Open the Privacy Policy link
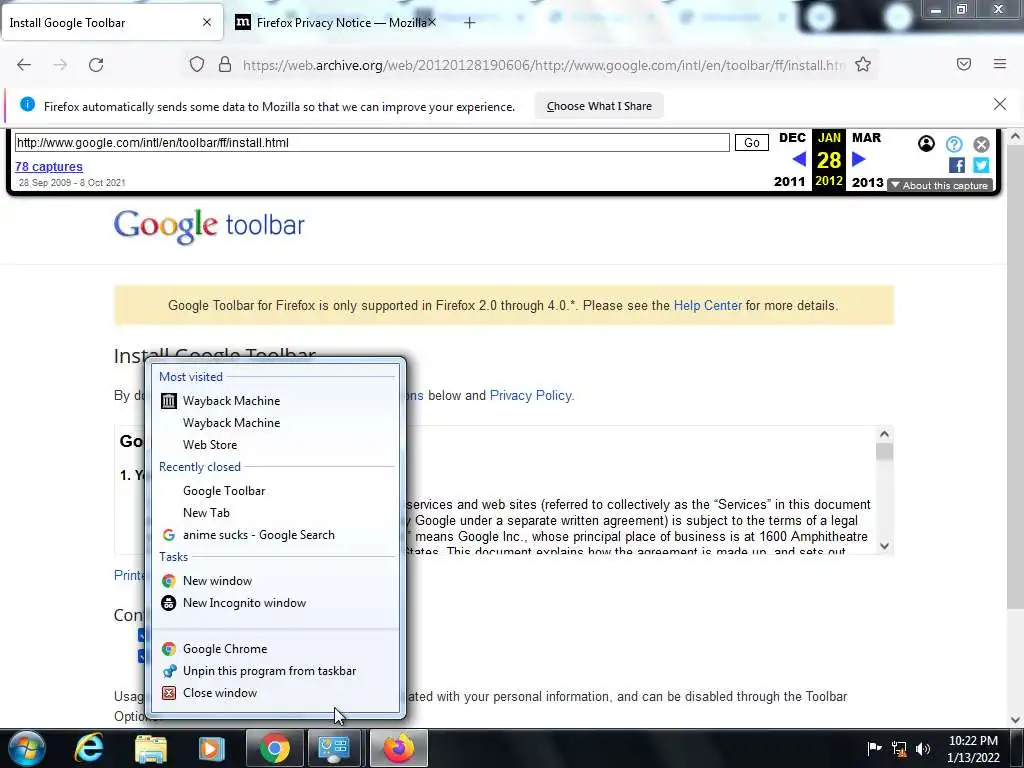Screen dimensions: 1024x768 click(x=531, y=395)
